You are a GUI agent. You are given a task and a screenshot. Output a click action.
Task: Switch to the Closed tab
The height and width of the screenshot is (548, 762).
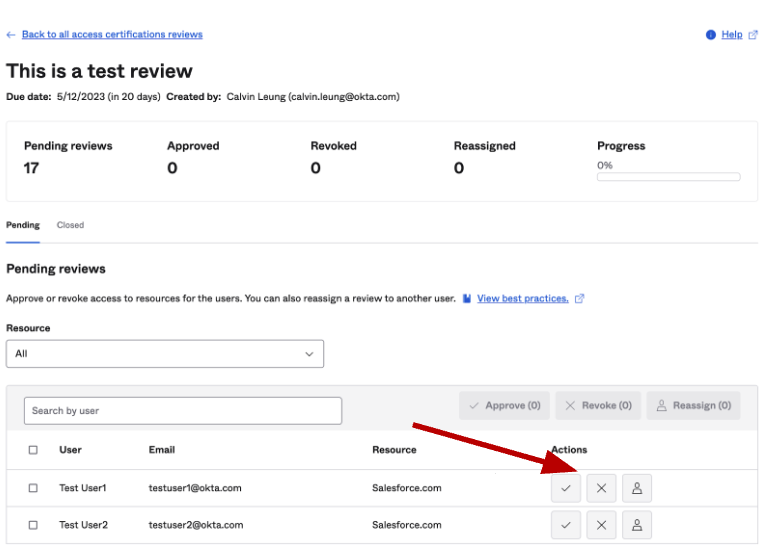[70, 225]
